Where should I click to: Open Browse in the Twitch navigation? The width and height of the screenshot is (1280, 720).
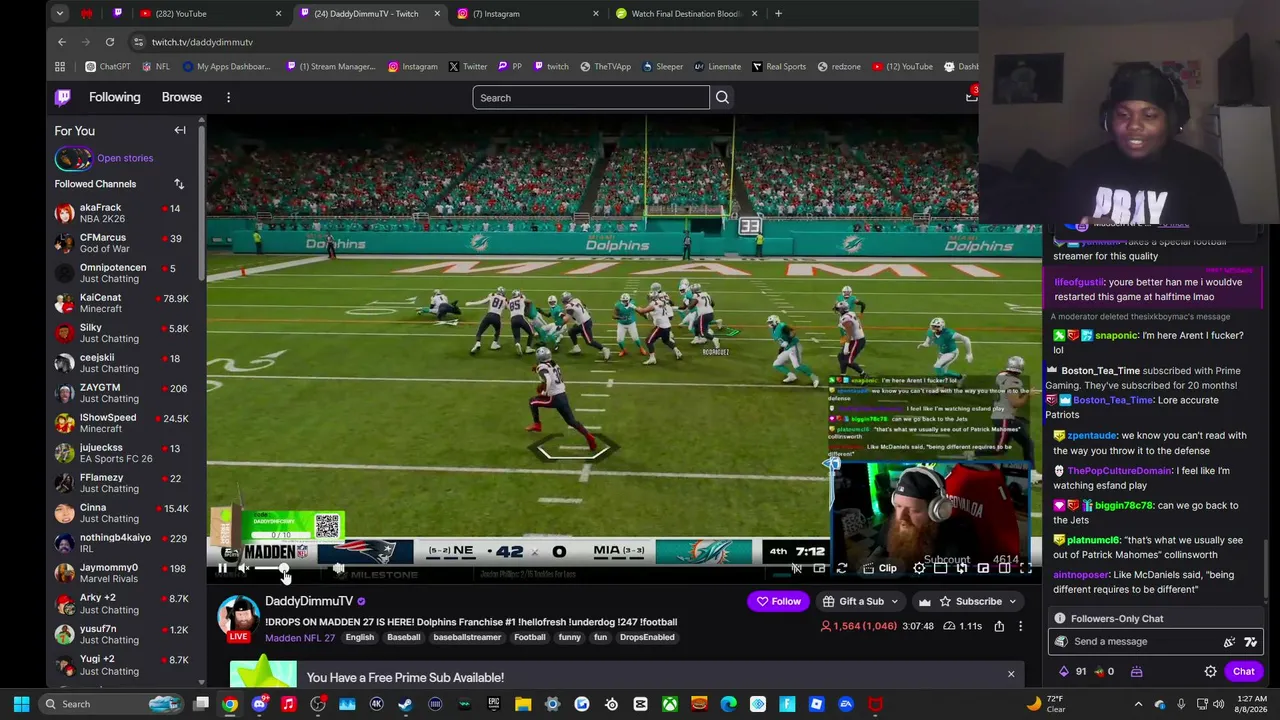coord(182,97)
